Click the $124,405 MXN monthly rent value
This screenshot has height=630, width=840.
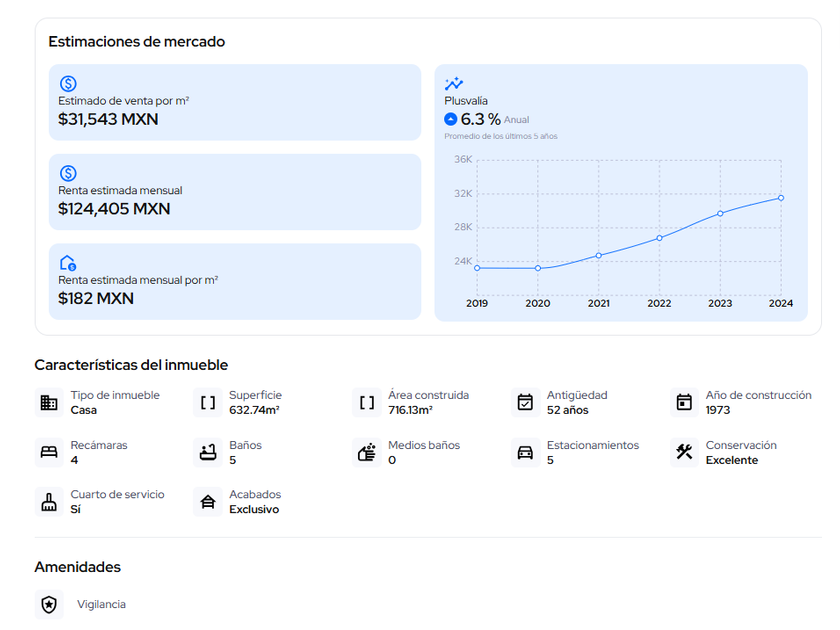(114, 208)
